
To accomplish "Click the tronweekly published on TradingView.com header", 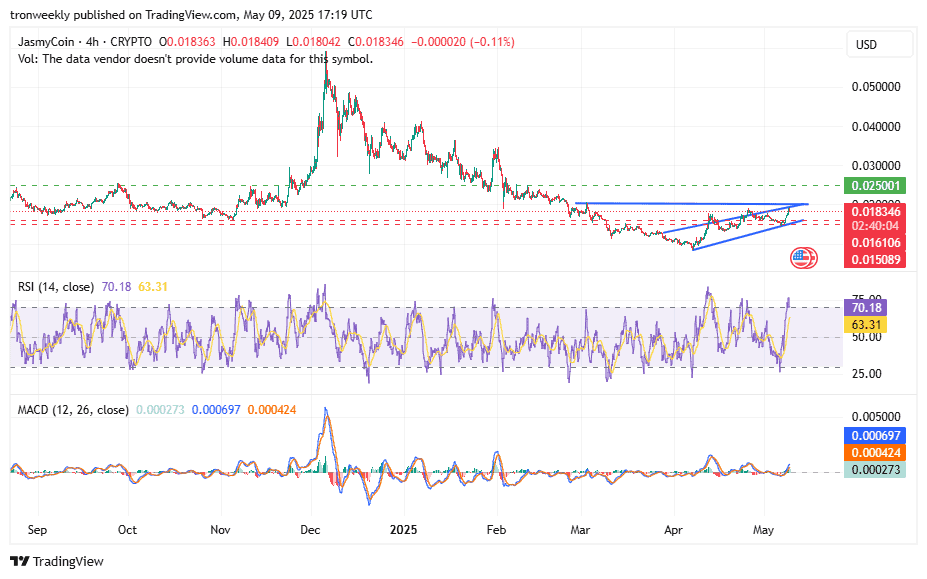I will (192, 15).
